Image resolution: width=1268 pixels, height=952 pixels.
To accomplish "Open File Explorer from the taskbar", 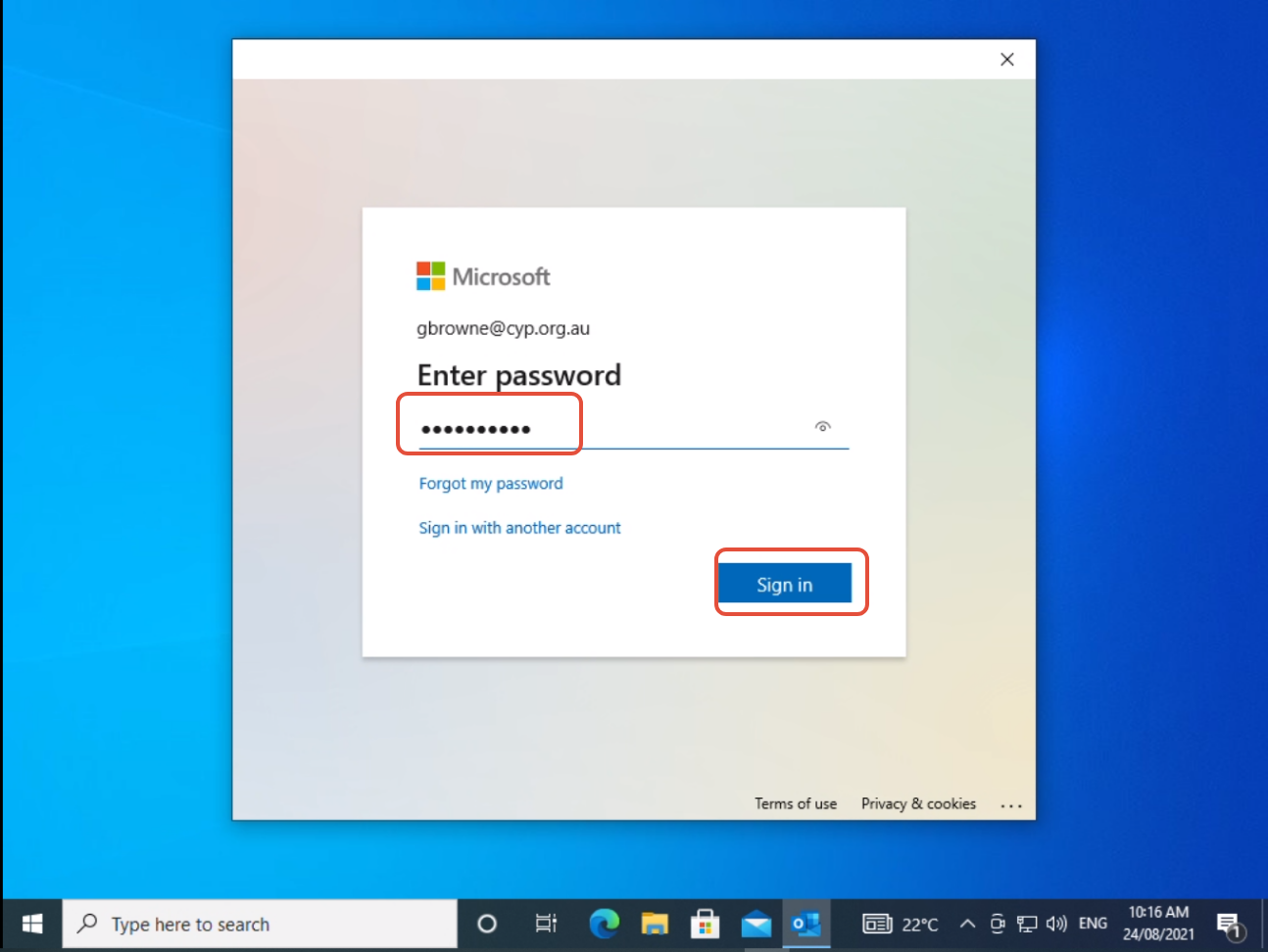I will pyautogui.click(x=655, y=925).
